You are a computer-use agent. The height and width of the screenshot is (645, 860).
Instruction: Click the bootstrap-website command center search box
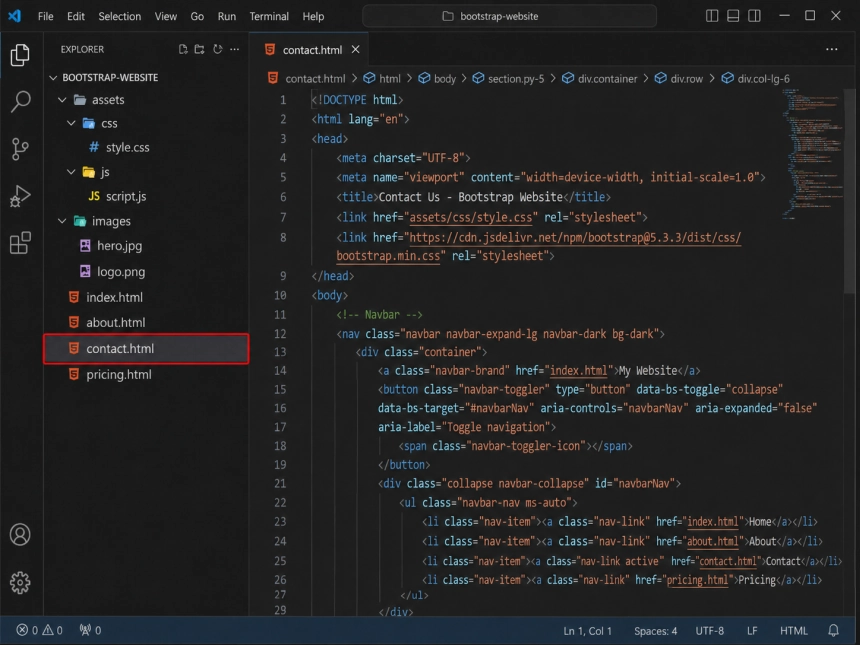tap(509, 16)
